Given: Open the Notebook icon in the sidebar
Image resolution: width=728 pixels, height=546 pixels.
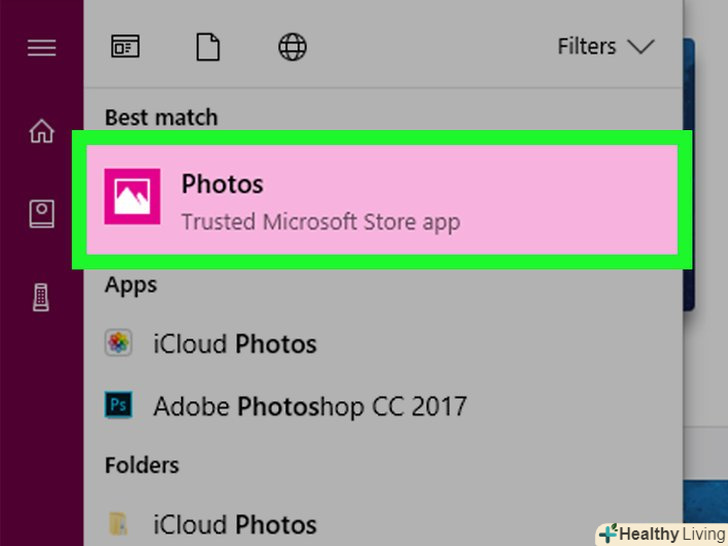Looking at the screenshot, I should click(x=41, y=213).
